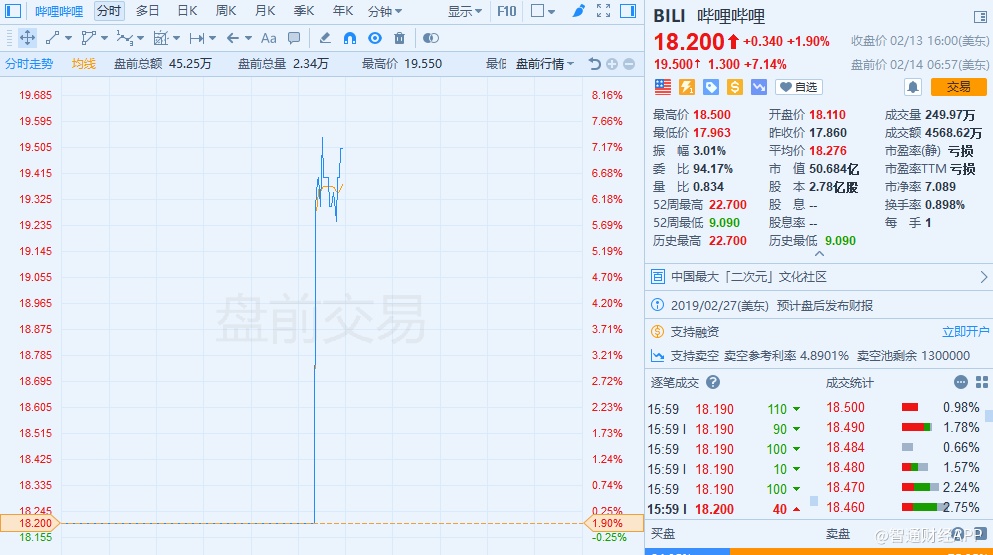
Task: Toggle the right sidebar panel icon
Action: 628,11
